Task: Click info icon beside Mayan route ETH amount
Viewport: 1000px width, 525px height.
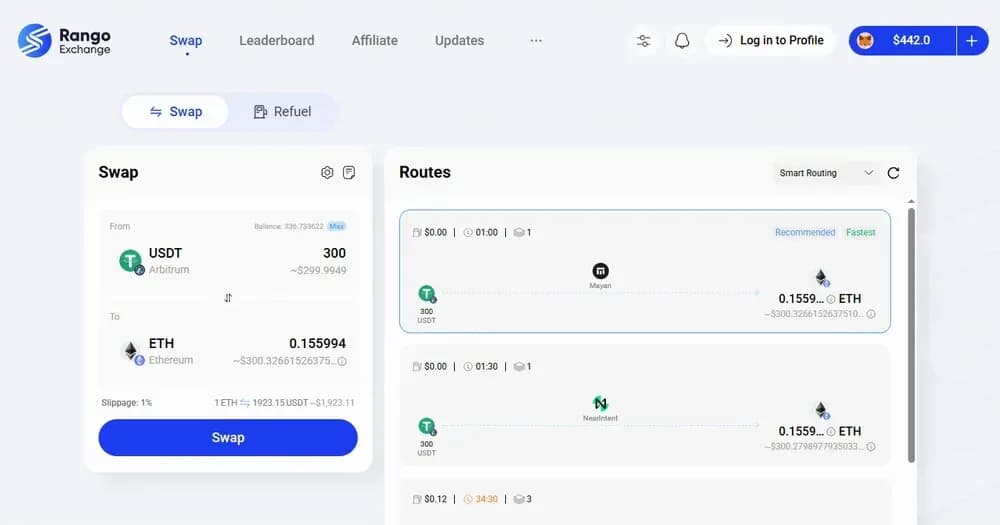Action: click(x=831, y=299)
